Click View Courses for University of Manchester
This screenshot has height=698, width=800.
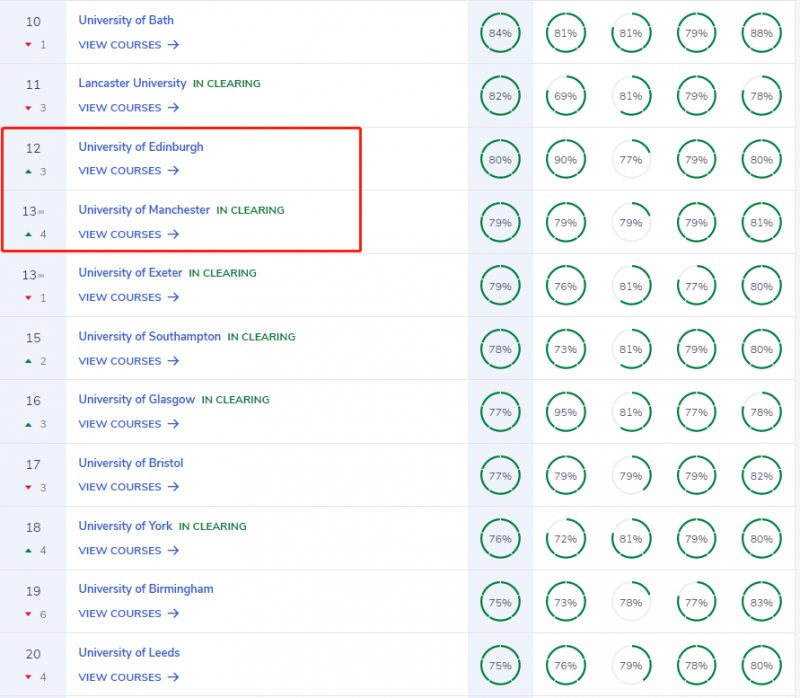[x=129, y=235]
